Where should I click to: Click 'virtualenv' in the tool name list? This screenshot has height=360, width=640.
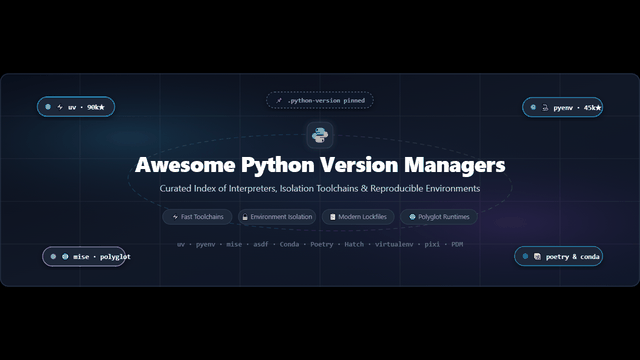click(x=394, y=244)
